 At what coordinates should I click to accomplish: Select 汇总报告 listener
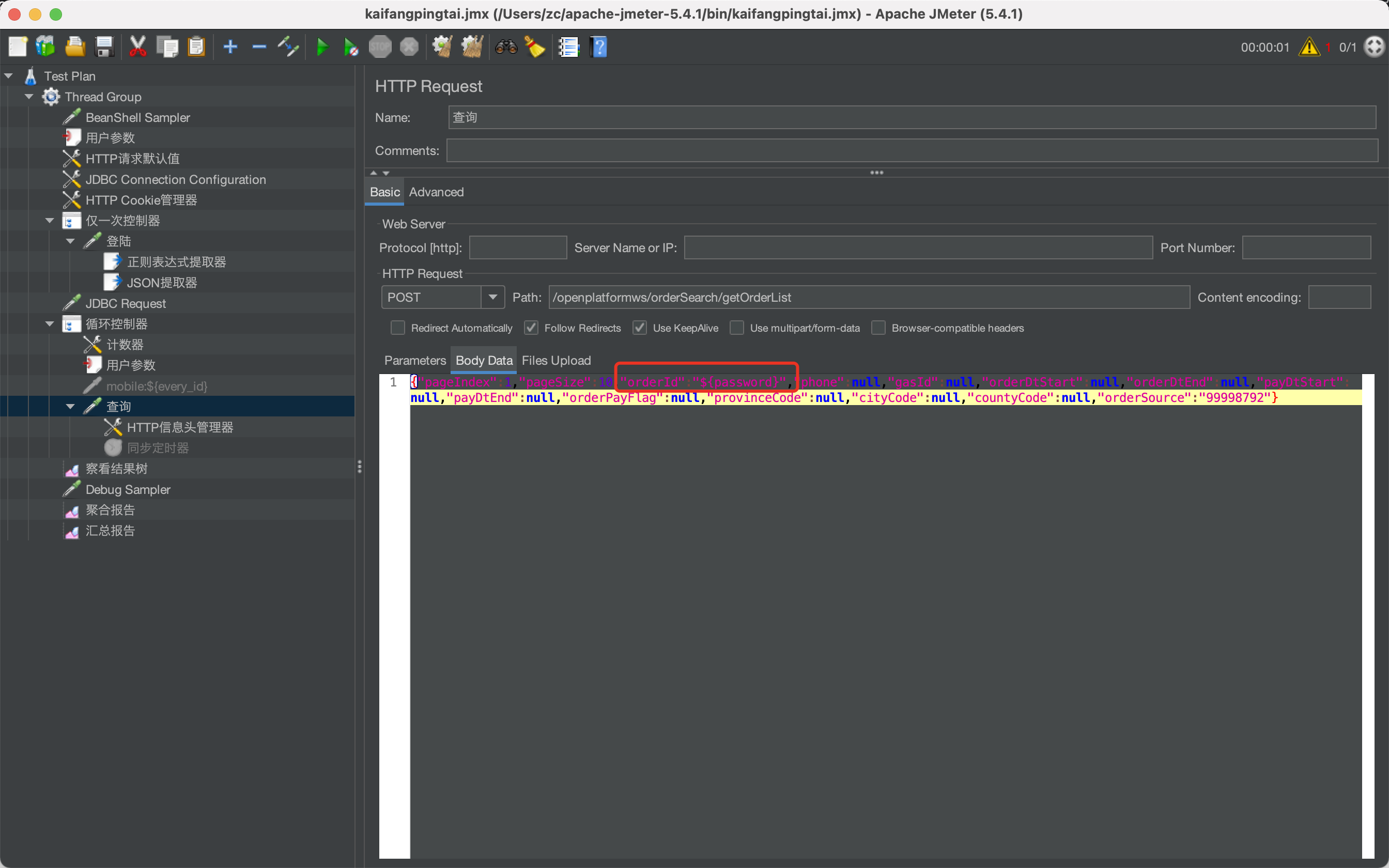click(x=110, y=531)
